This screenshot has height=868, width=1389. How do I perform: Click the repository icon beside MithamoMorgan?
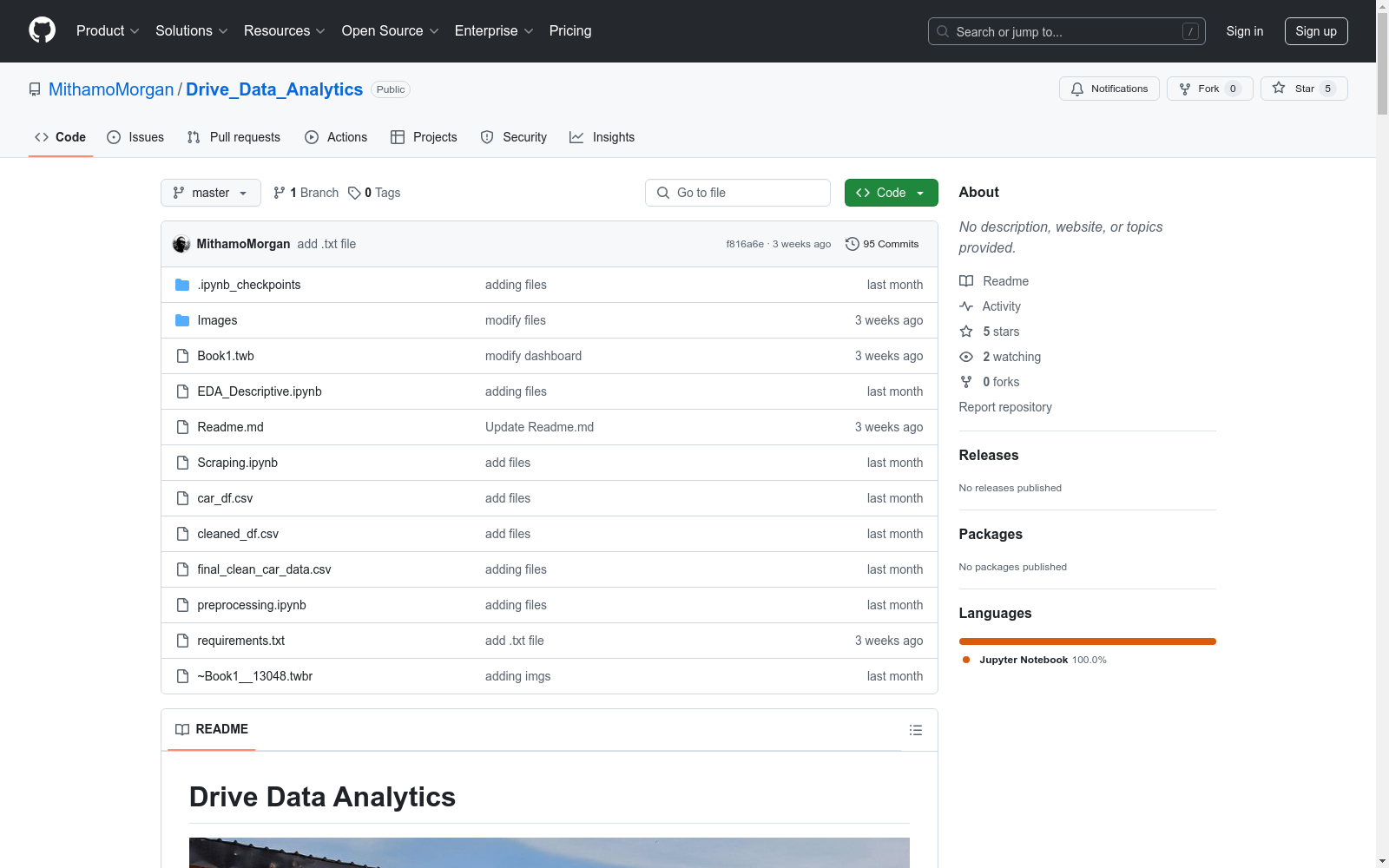pyautogui.click(x=35, y=89)
